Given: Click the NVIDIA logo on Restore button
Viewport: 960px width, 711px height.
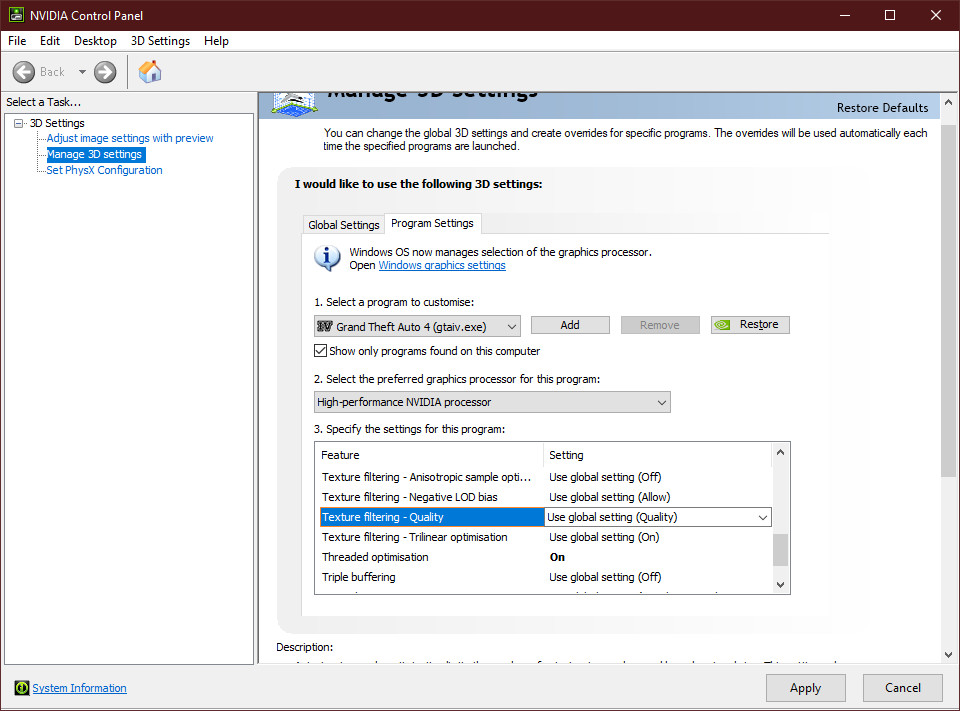Looking at the screenshot, I should tap(724, 325).
